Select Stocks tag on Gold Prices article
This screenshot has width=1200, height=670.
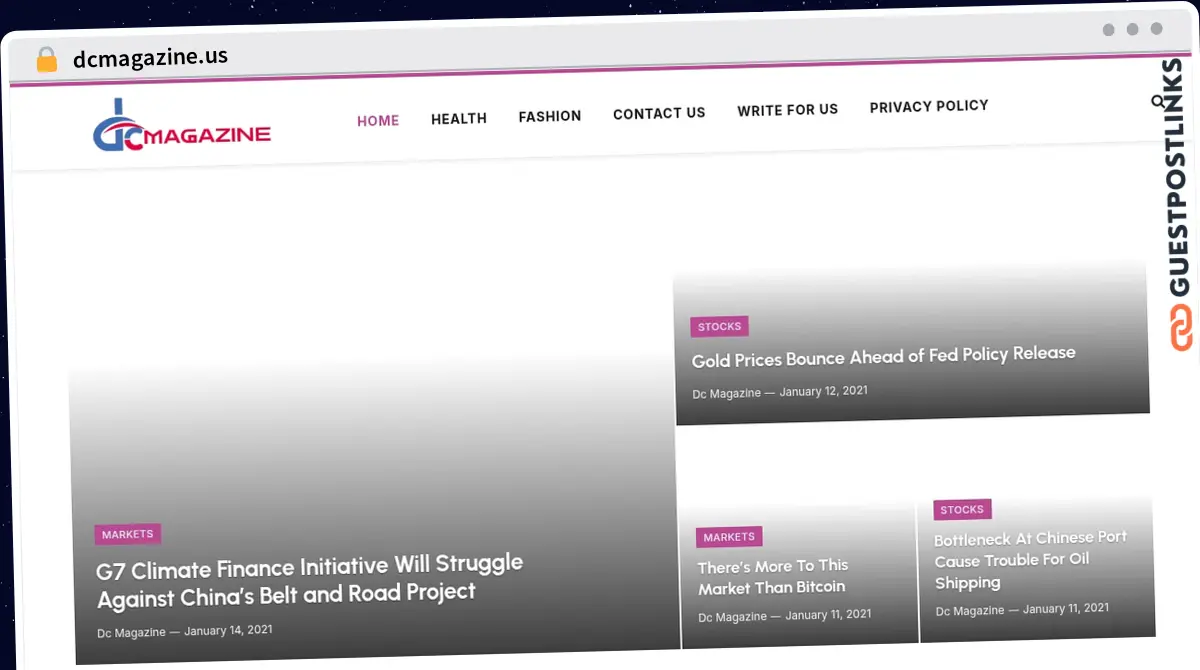pyautogui.click(x=719, y=327)
